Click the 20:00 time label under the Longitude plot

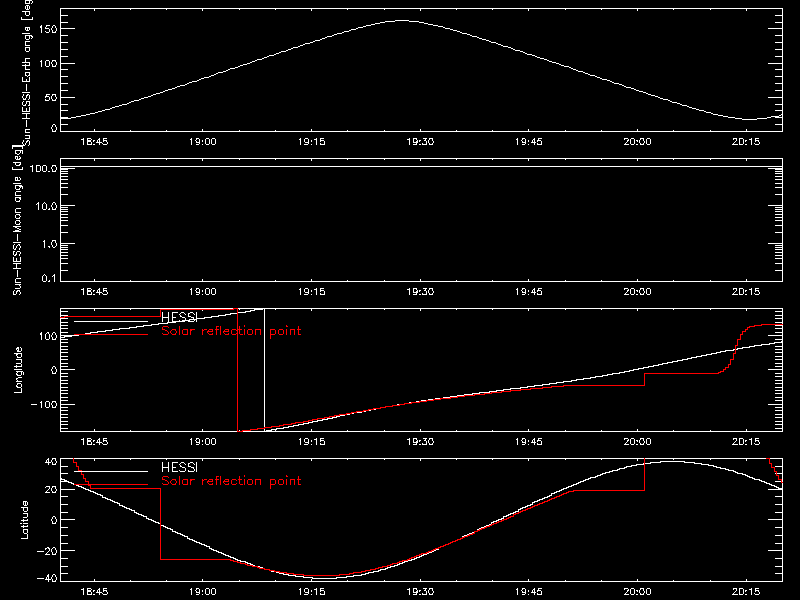637,441
